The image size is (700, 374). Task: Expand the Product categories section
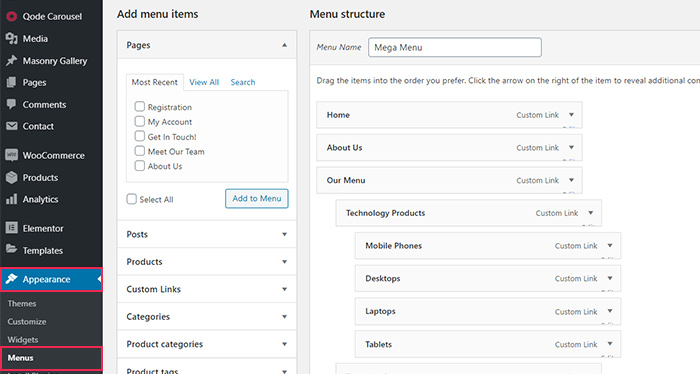[284, 344]
